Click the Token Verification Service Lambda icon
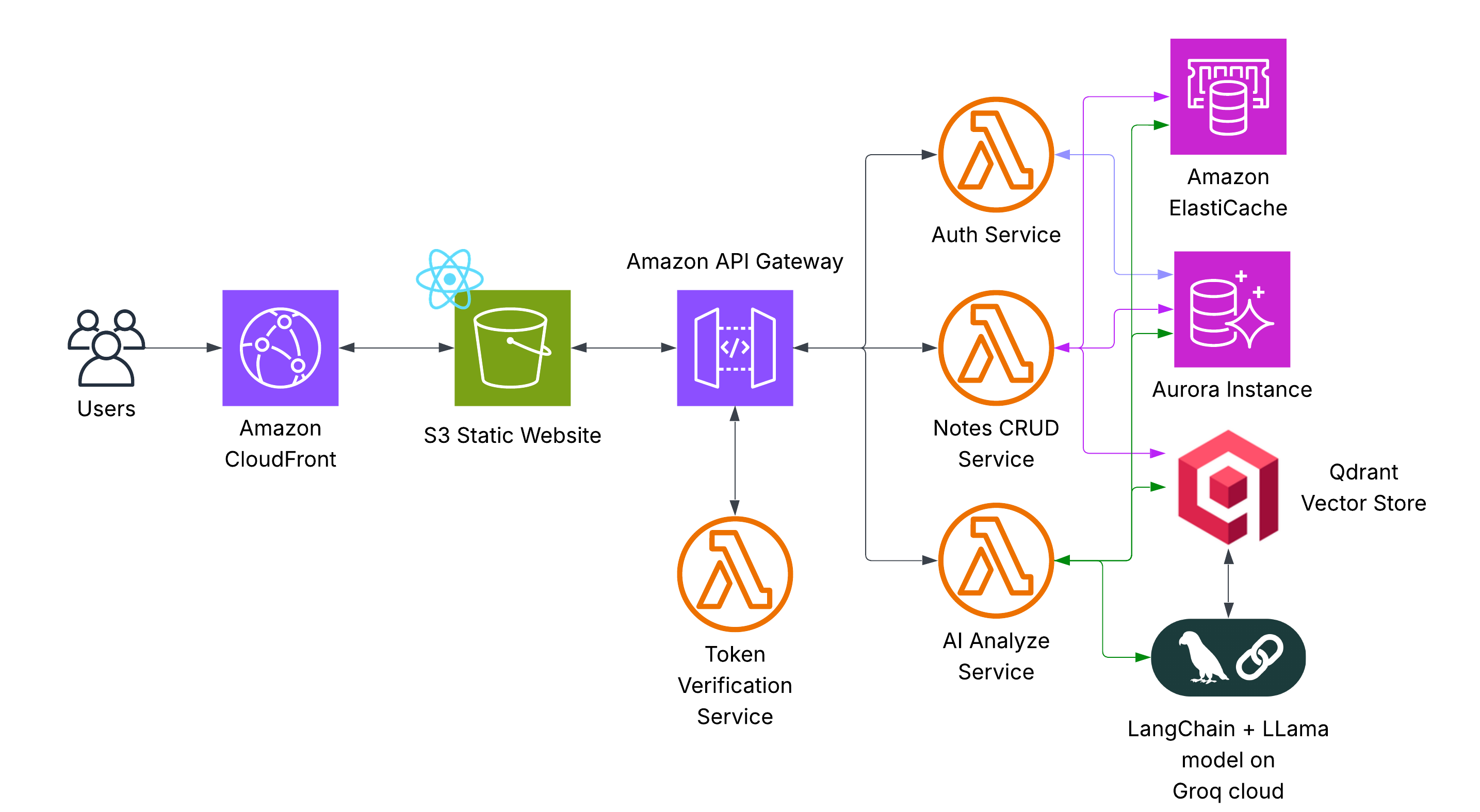 [735, 574]
